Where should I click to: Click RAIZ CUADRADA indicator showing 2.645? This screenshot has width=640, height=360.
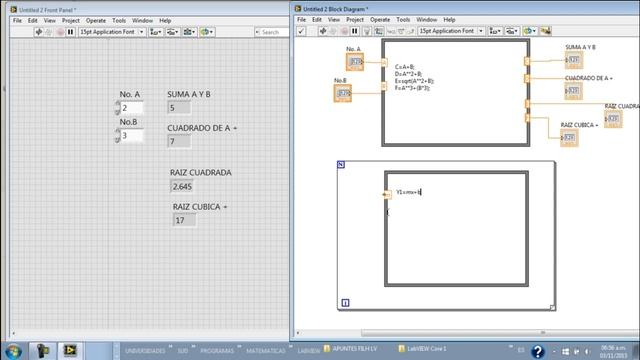(x=182, y=187)
